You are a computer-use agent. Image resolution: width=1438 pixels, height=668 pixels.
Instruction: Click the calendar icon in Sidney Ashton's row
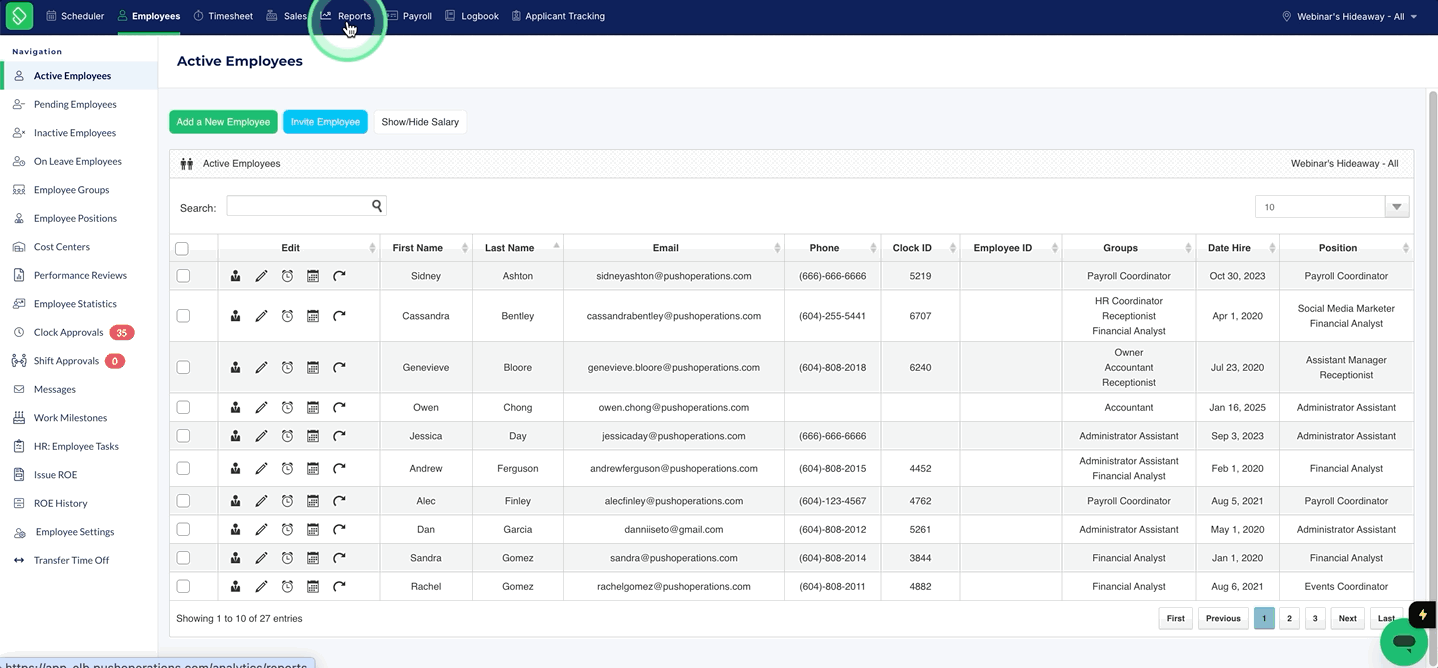(x=313, y=276)
